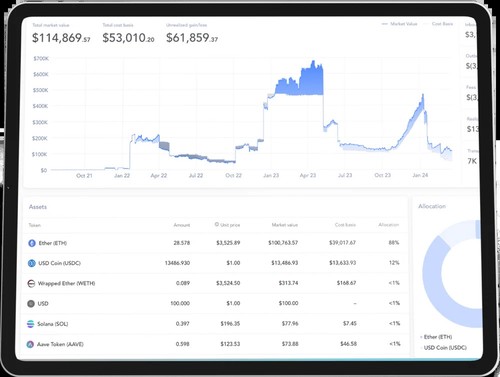This screenshot has height=377, width=500.
Task: Click Ether cost basis $39,017.67
Action: tap(342, 243)
